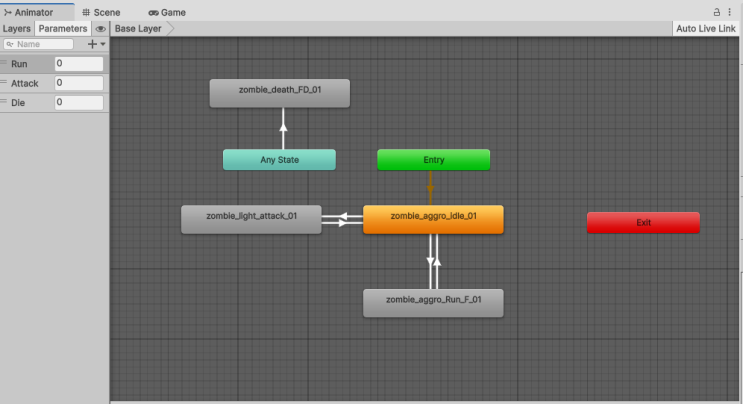Click the magnifier icon in the Name field
Image resolution: width=743 pixels, height=404 pixels.
pyautogui.click(x=9, y=44)
